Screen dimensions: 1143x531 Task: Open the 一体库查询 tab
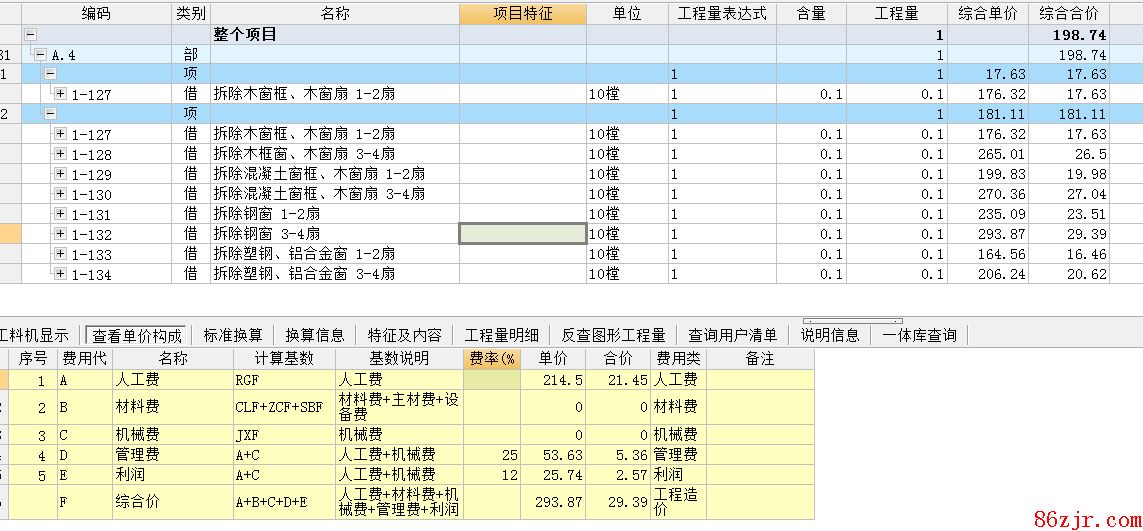(x=919, y=335)
